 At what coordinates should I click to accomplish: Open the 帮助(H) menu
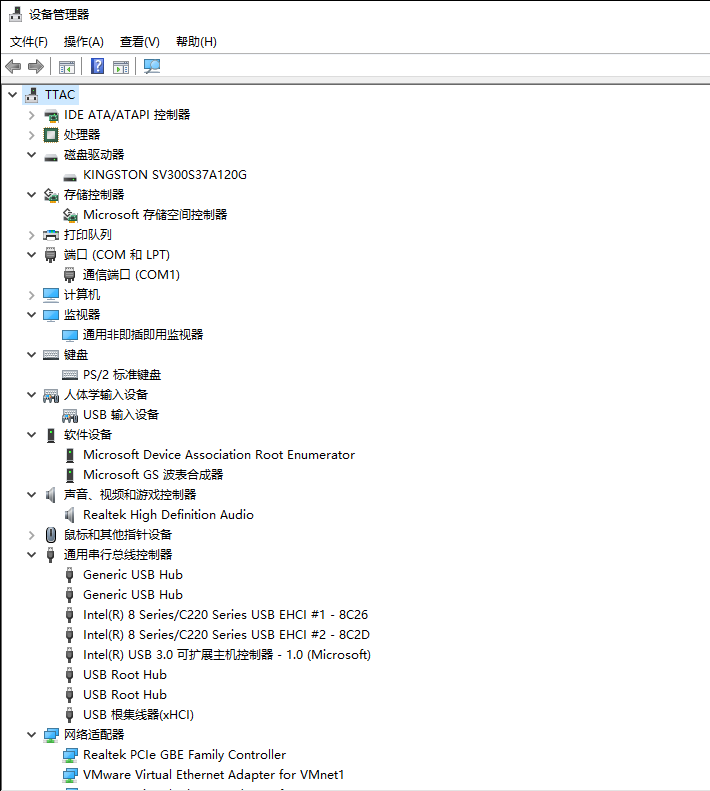coord(196,42)
